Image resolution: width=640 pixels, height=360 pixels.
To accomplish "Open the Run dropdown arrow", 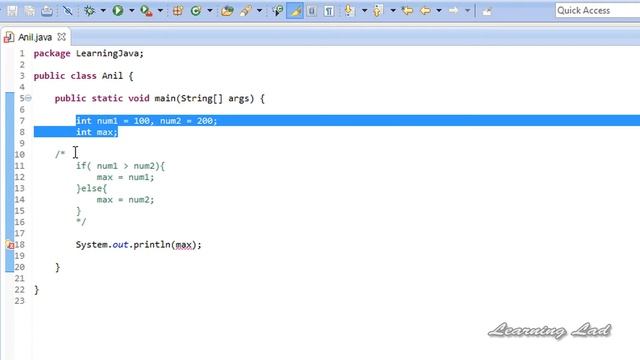I will point(132,11).
